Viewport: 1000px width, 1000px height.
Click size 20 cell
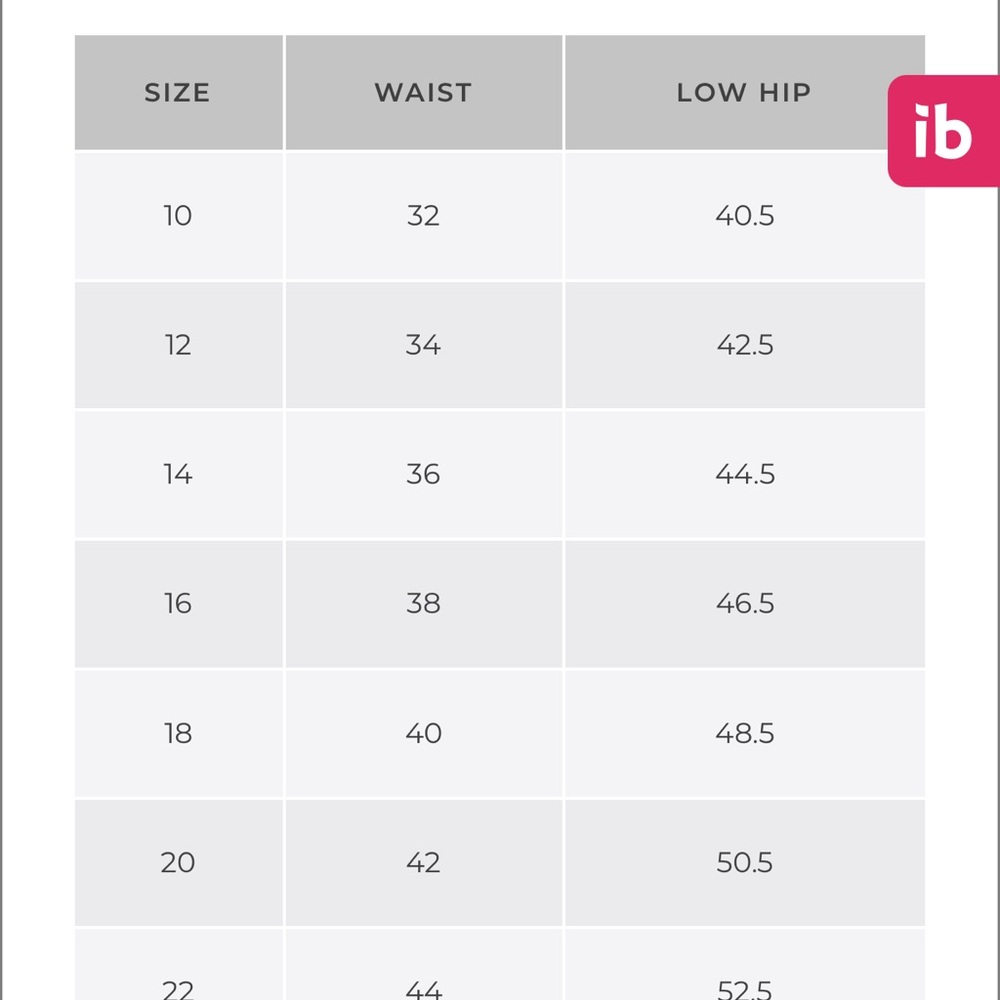pyautogui.click(x=179, y=863)
